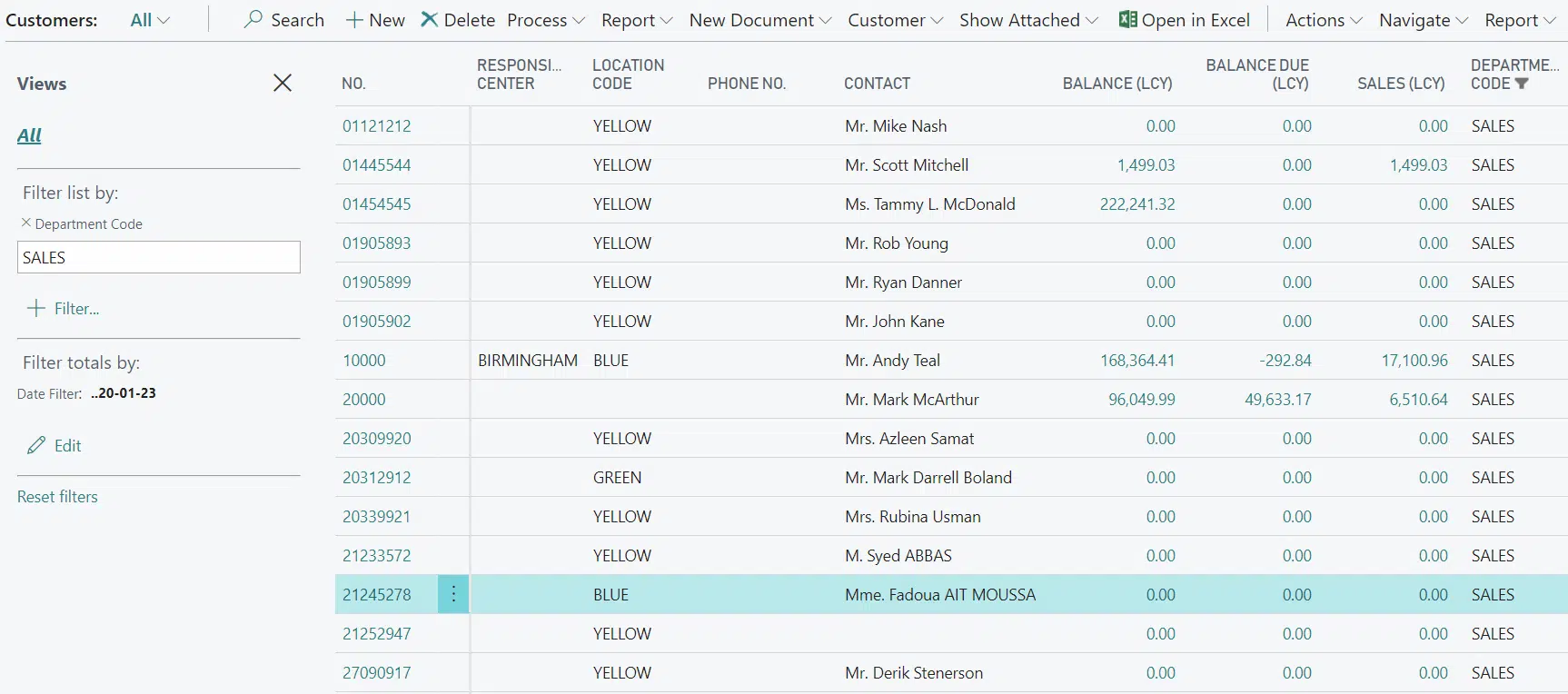This screenshot has width=1568, height=694.
Task: Open customer number 20339921
Action: [x=377, y=517]
